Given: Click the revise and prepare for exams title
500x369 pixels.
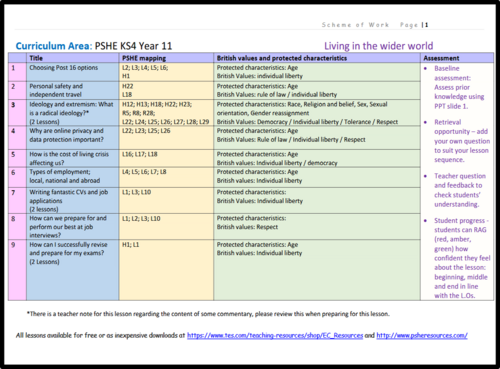Looking at the screenshot, I should [68, 253].
